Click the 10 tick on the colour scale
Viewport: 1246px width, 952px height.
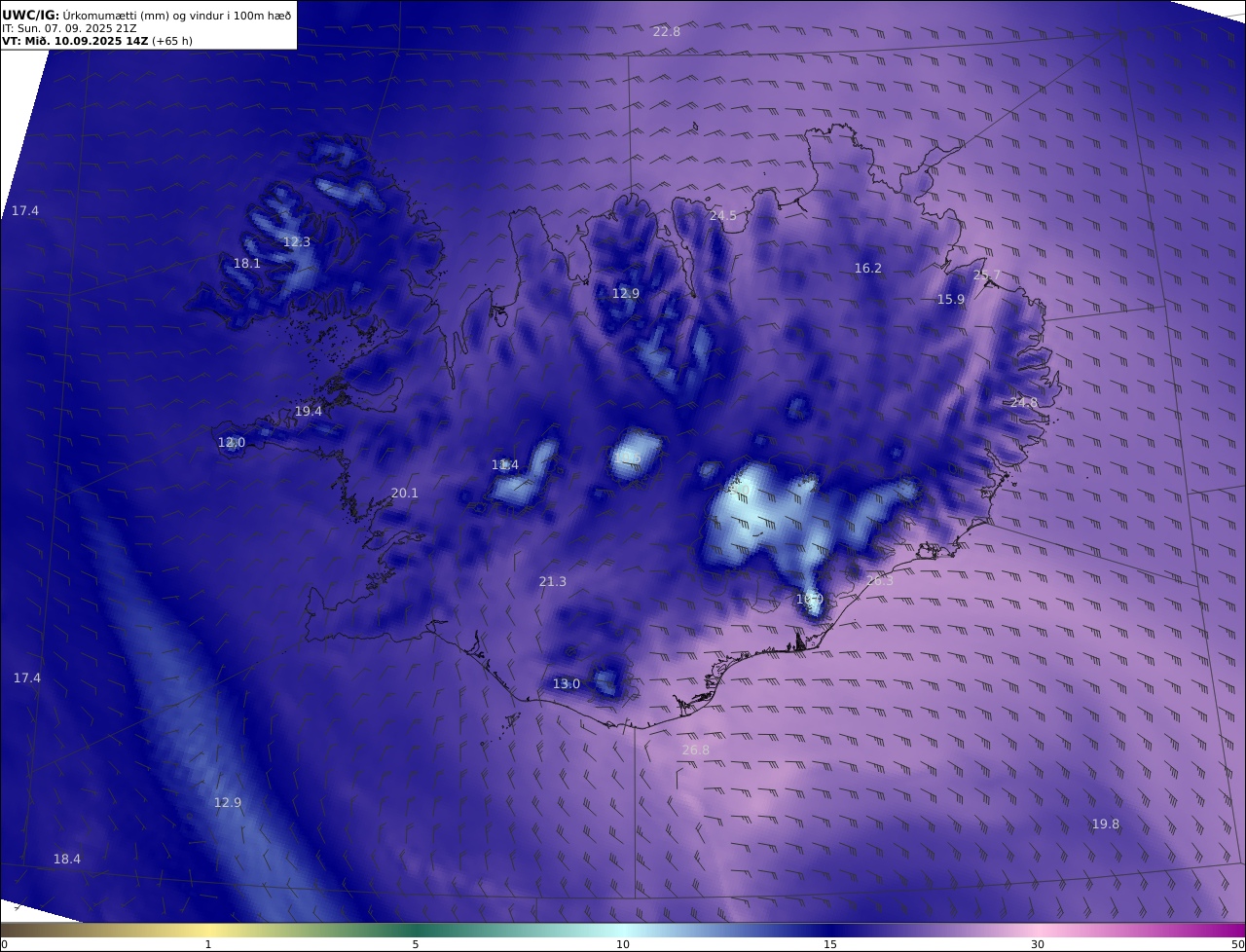pos(623,944)
